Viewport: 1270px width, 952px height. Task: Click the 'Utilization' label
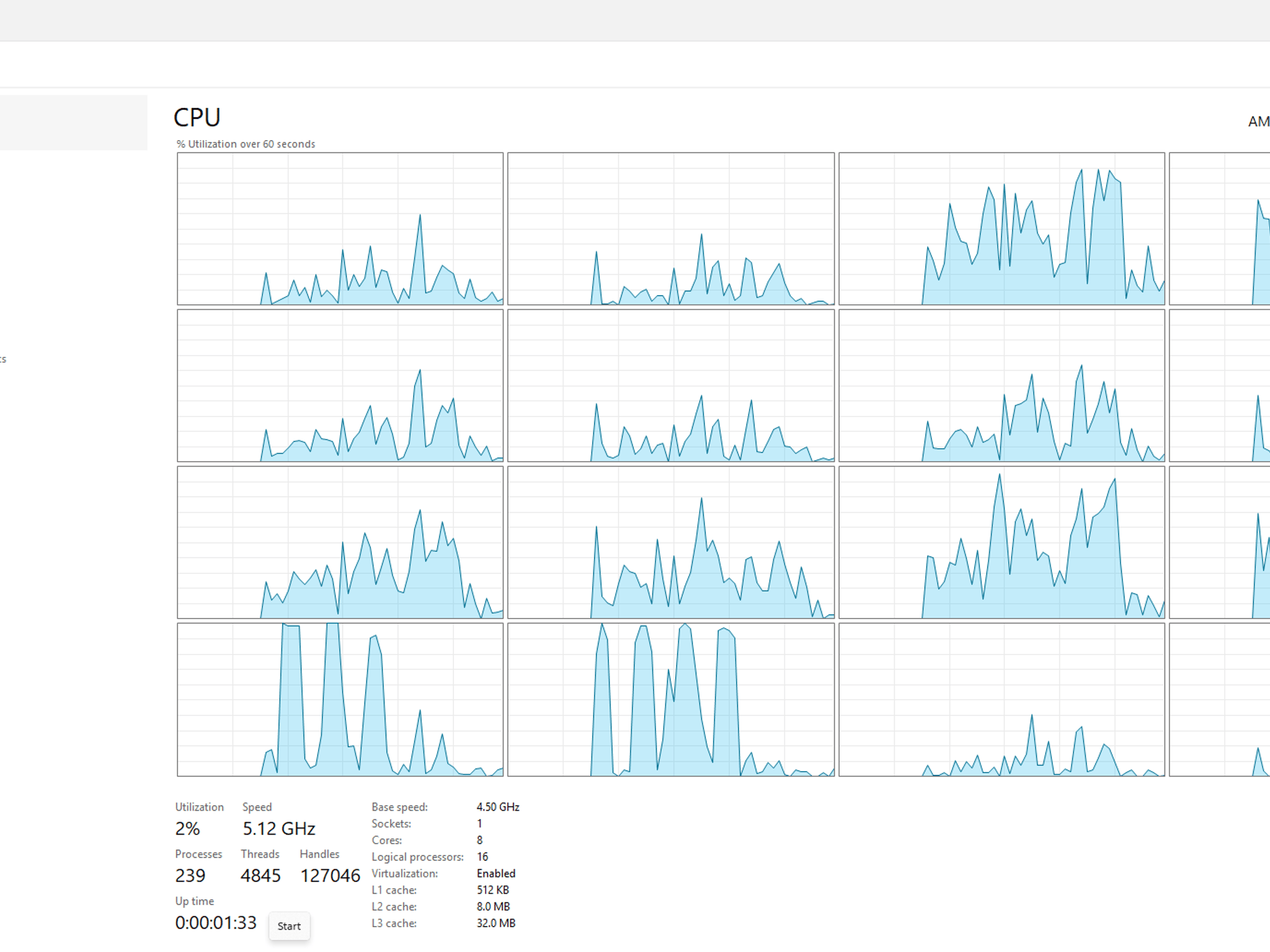[x=200, y=807]
